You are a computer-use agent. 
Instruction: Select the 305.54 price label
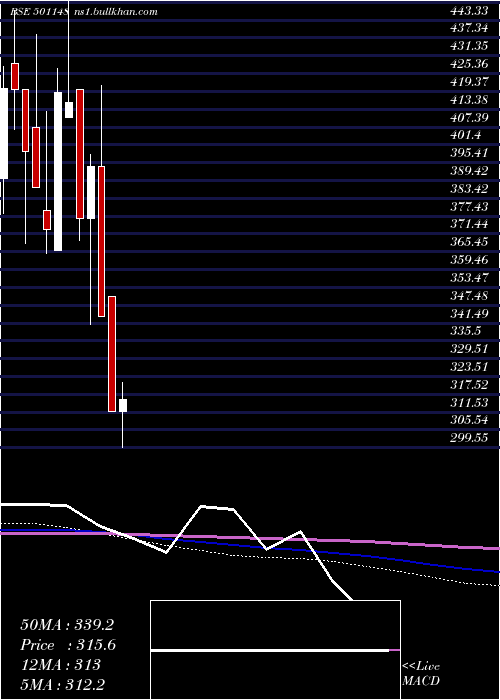(469, 421)
